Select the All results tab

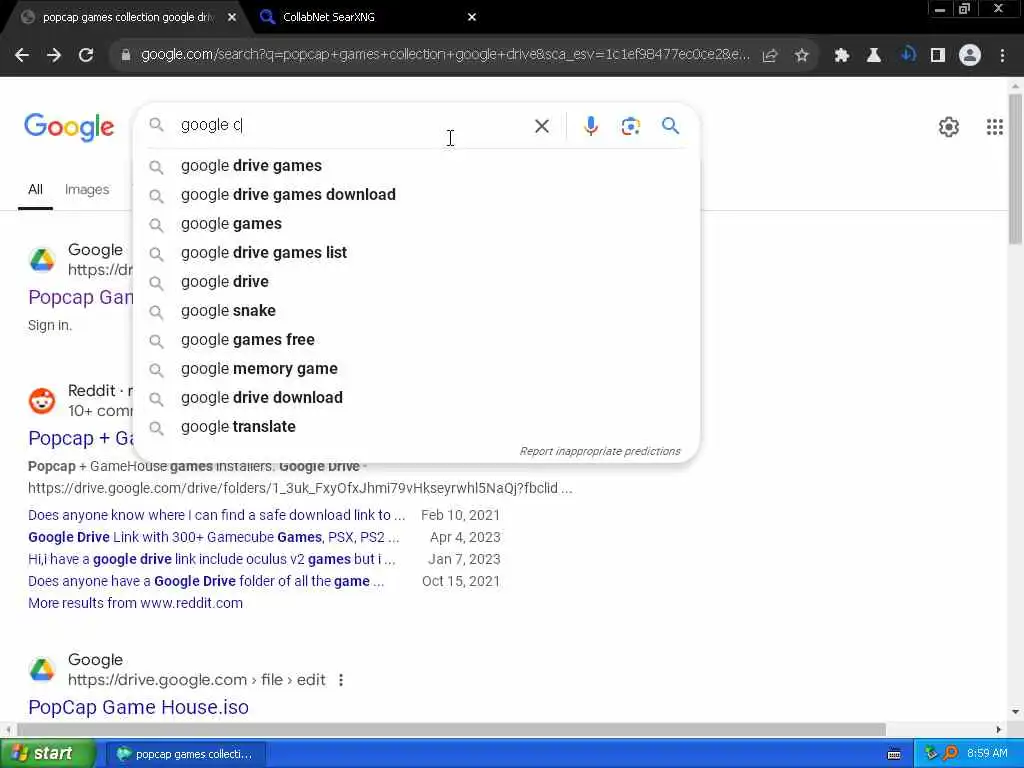tap(35, 189)
